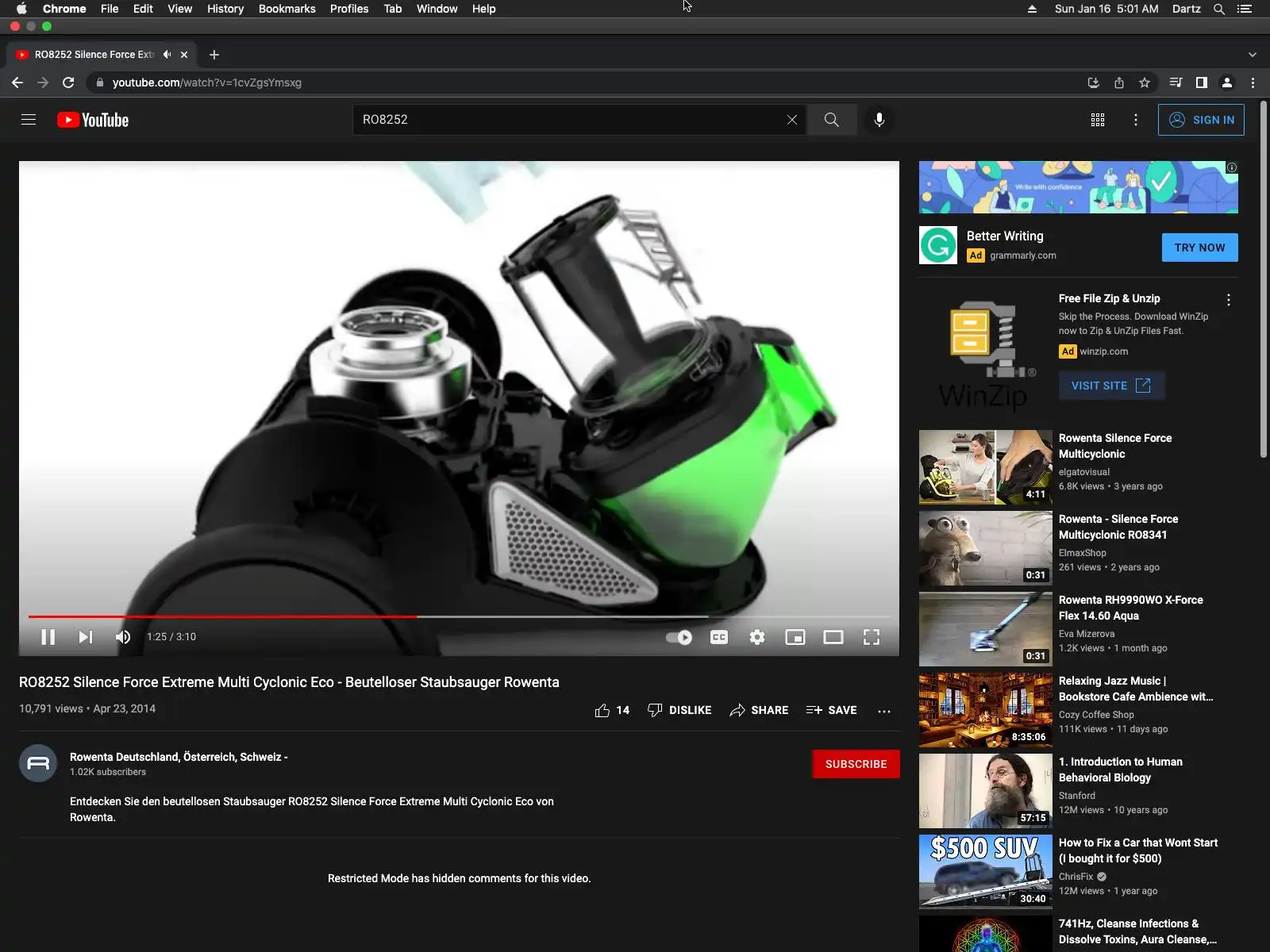Toggle Chrome side panel
The width and height of the screenshot is (1270, 952).
pos(1202,83)
